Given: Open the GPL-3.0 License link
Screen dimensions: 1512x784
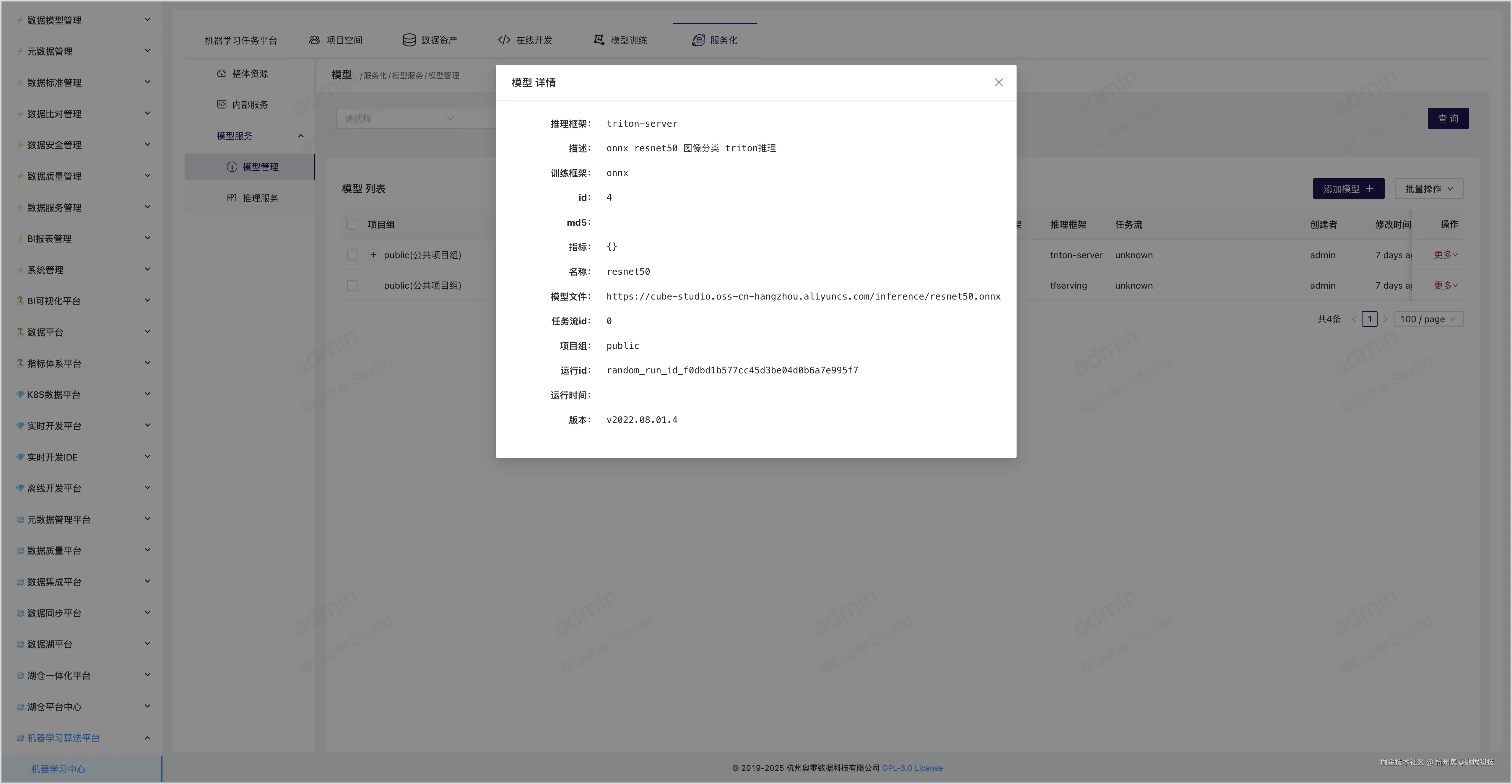Looking at the screenshot, I should (x=912, y=767).
